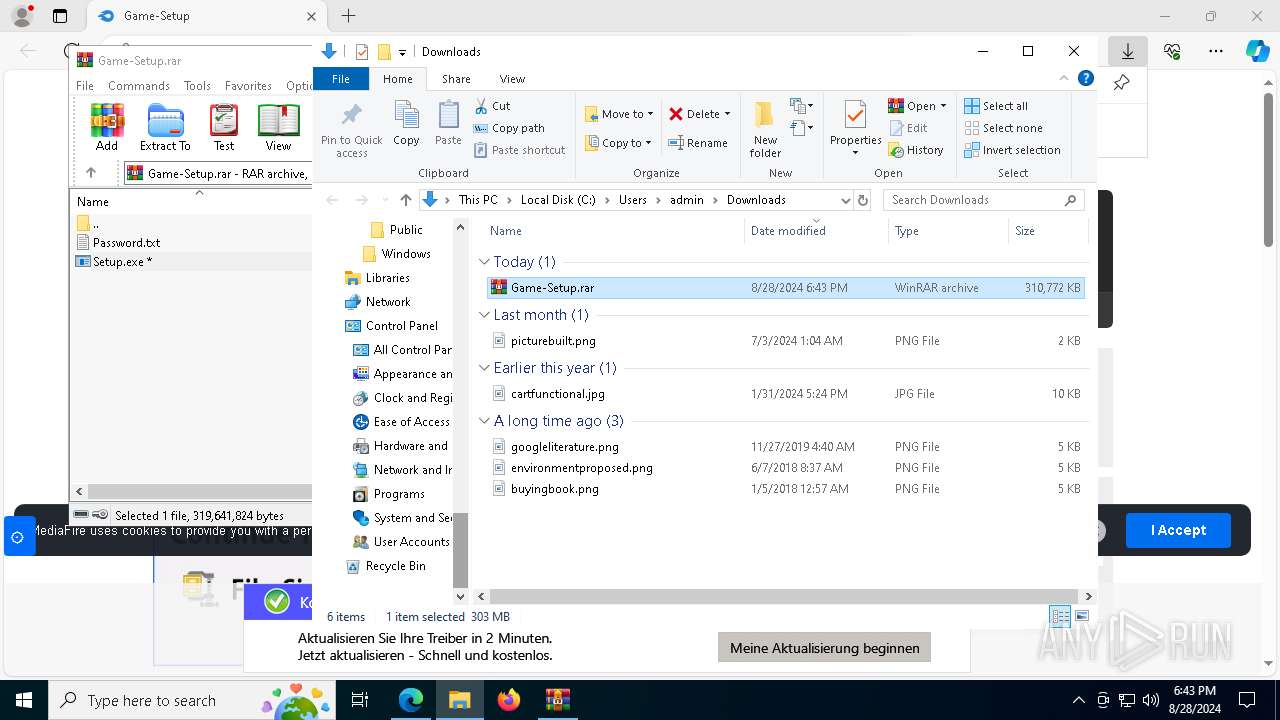Click the I Accept cookies button

coord(1178,530)
